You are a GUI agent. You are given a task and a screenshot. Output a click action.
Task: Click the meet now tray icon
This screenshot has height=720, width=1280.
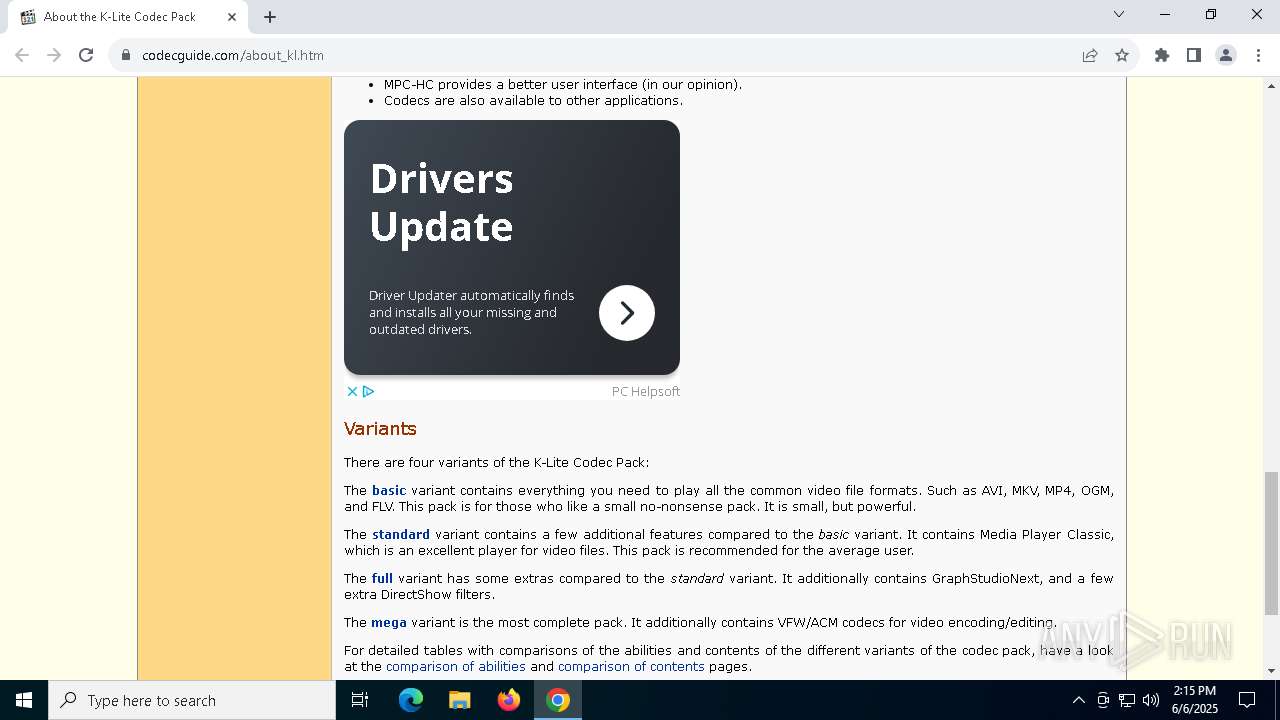tap(1103, 700)
